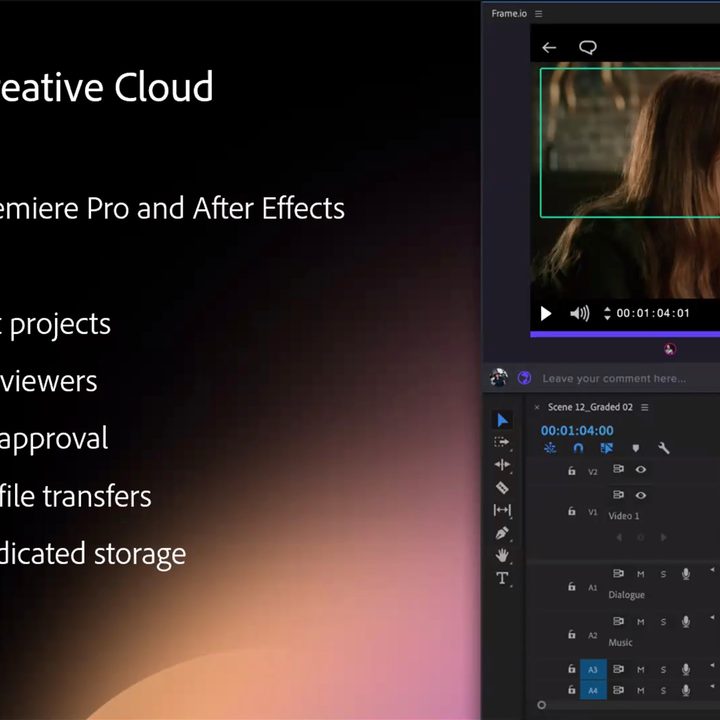
Task: Toggle lock on track A1
Action: coord(572,586)
